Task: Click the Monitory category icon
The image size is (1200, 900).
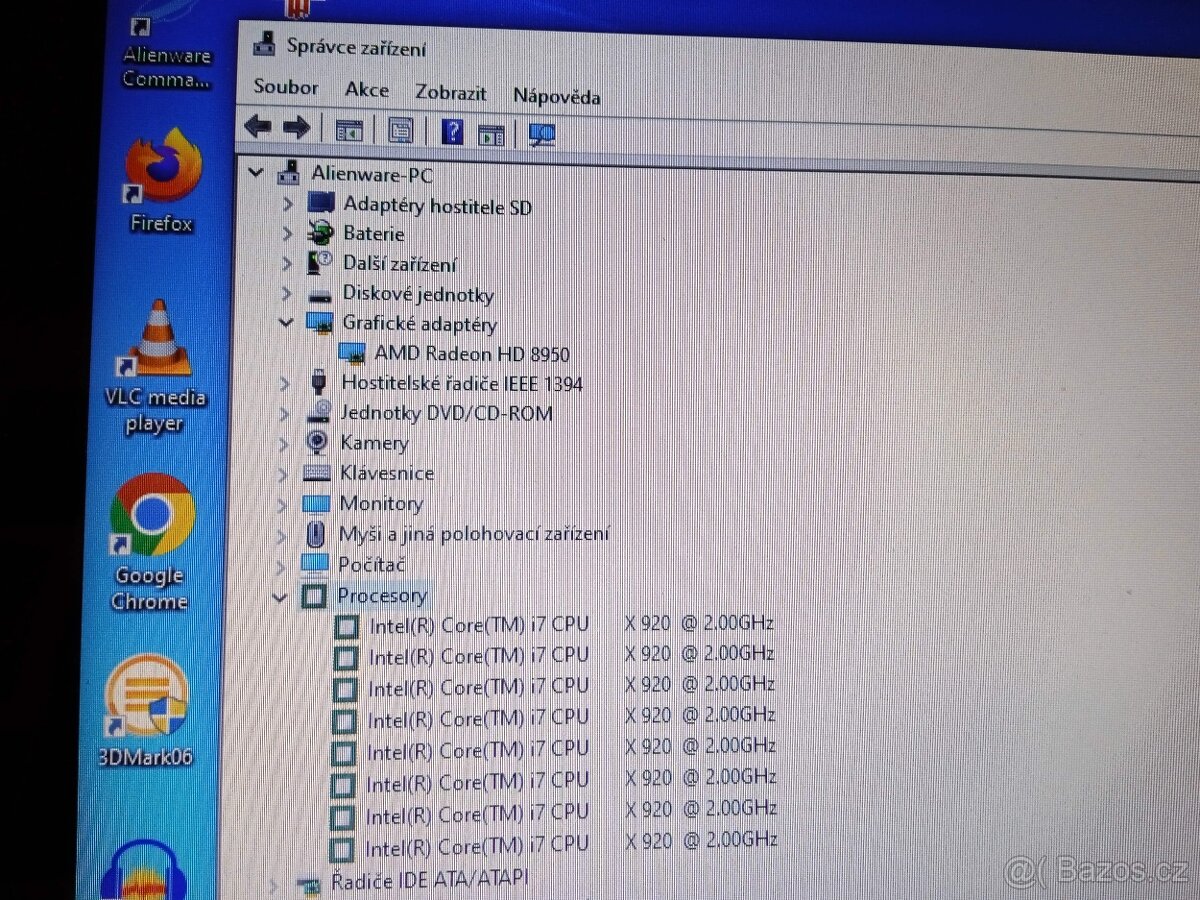Action: point(316,503)
